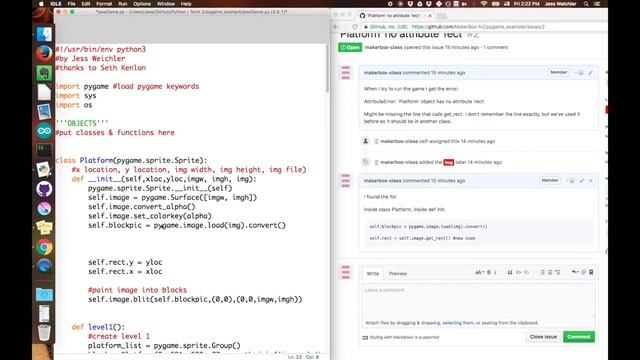
Task: Edit the 'I found the fix' comment
Action: pyautogui.click(x=582, y=180)
